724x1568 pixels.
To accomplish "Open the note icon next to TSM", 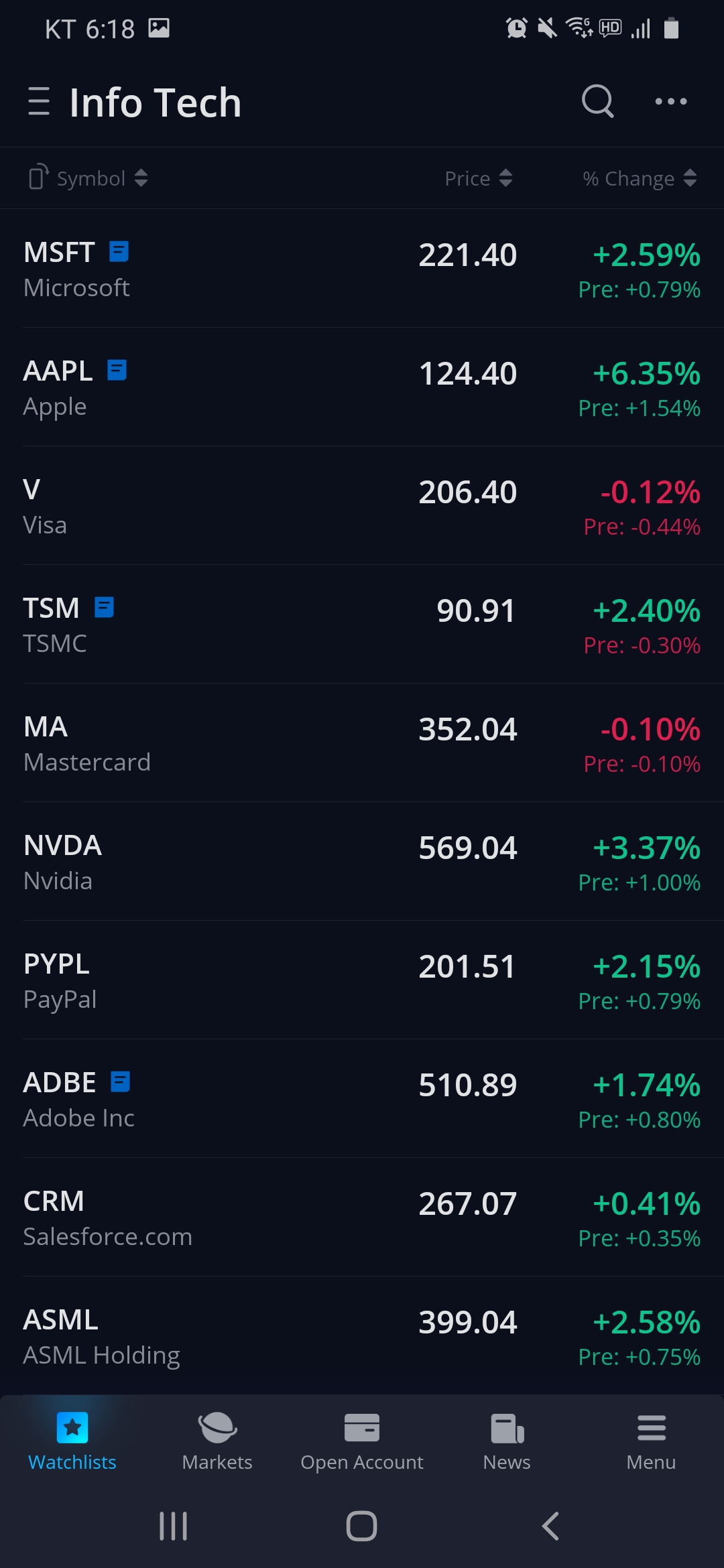I will (x=104, y=607).
